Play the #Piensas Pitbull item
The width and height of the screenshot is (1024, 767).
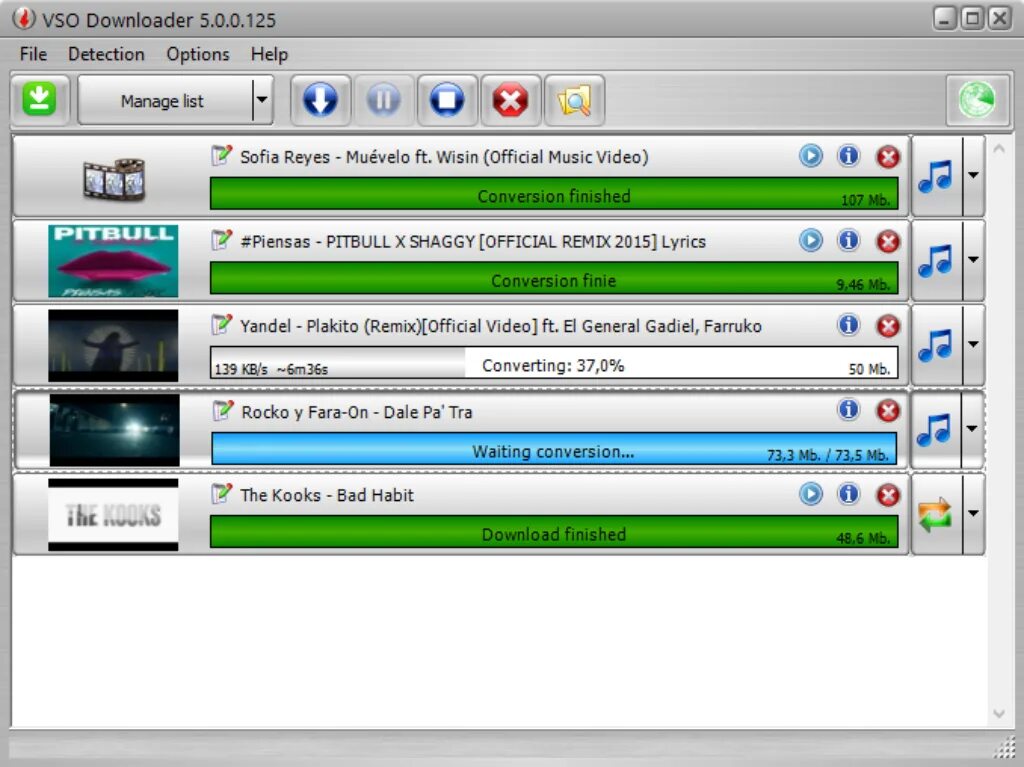click(x=810, y=240)
